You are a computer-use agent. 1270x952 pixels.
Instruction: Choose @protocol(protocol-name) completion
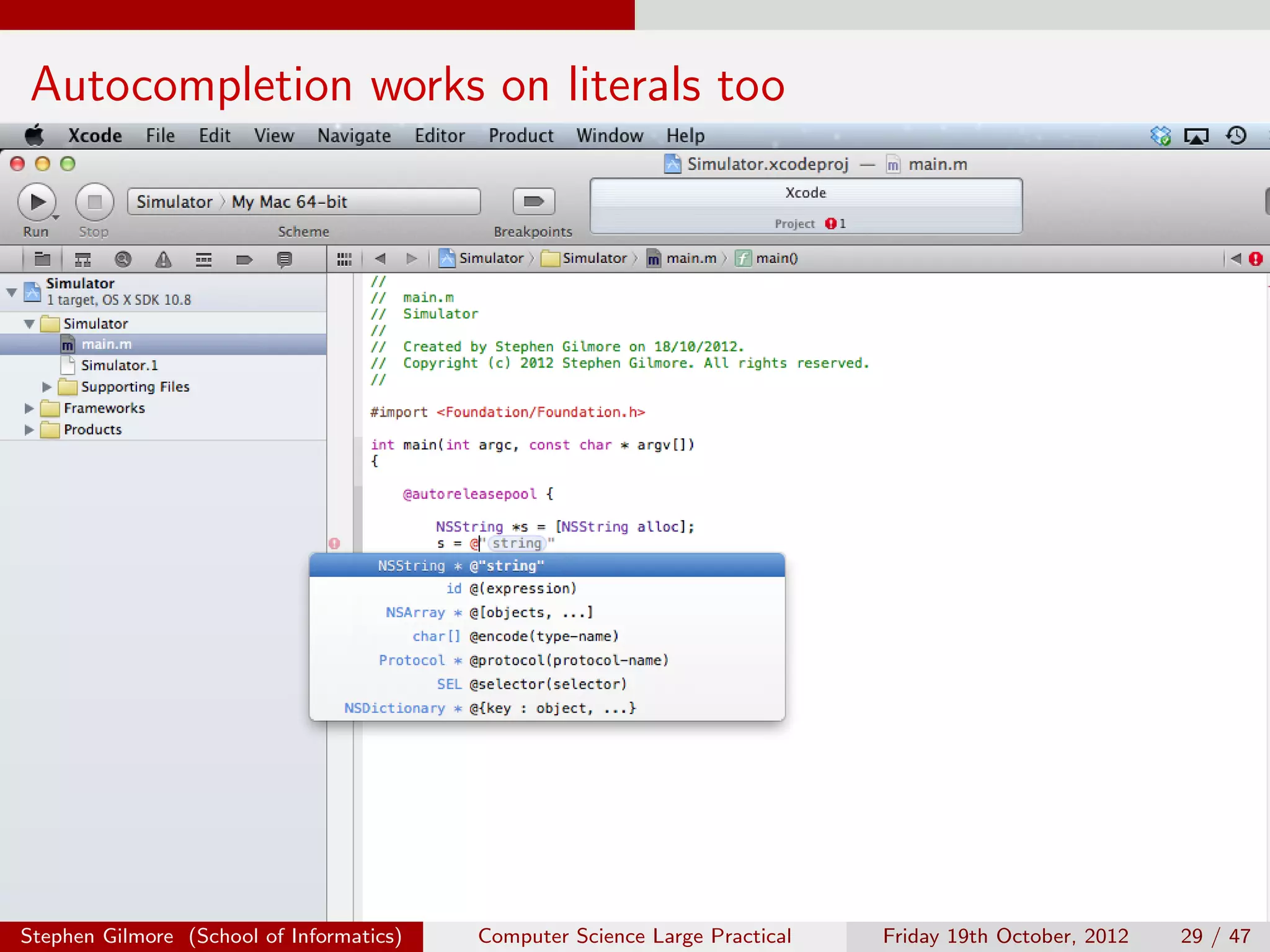[547, 661]
